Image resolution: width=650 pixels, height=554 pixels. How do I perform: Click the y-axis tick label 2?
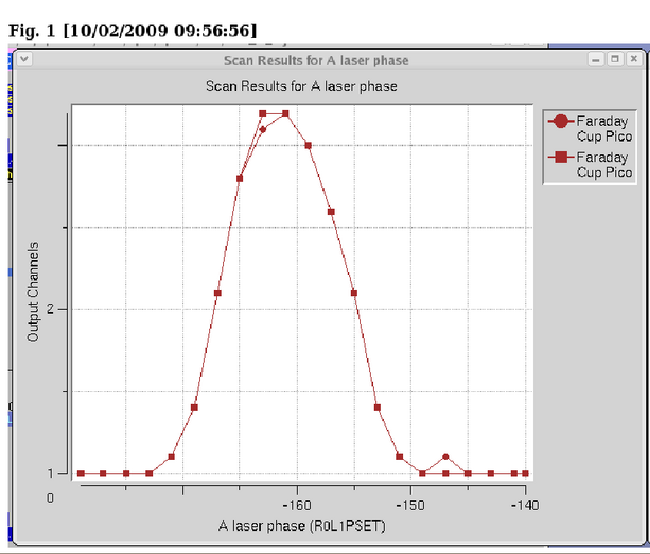coord(51,309)
